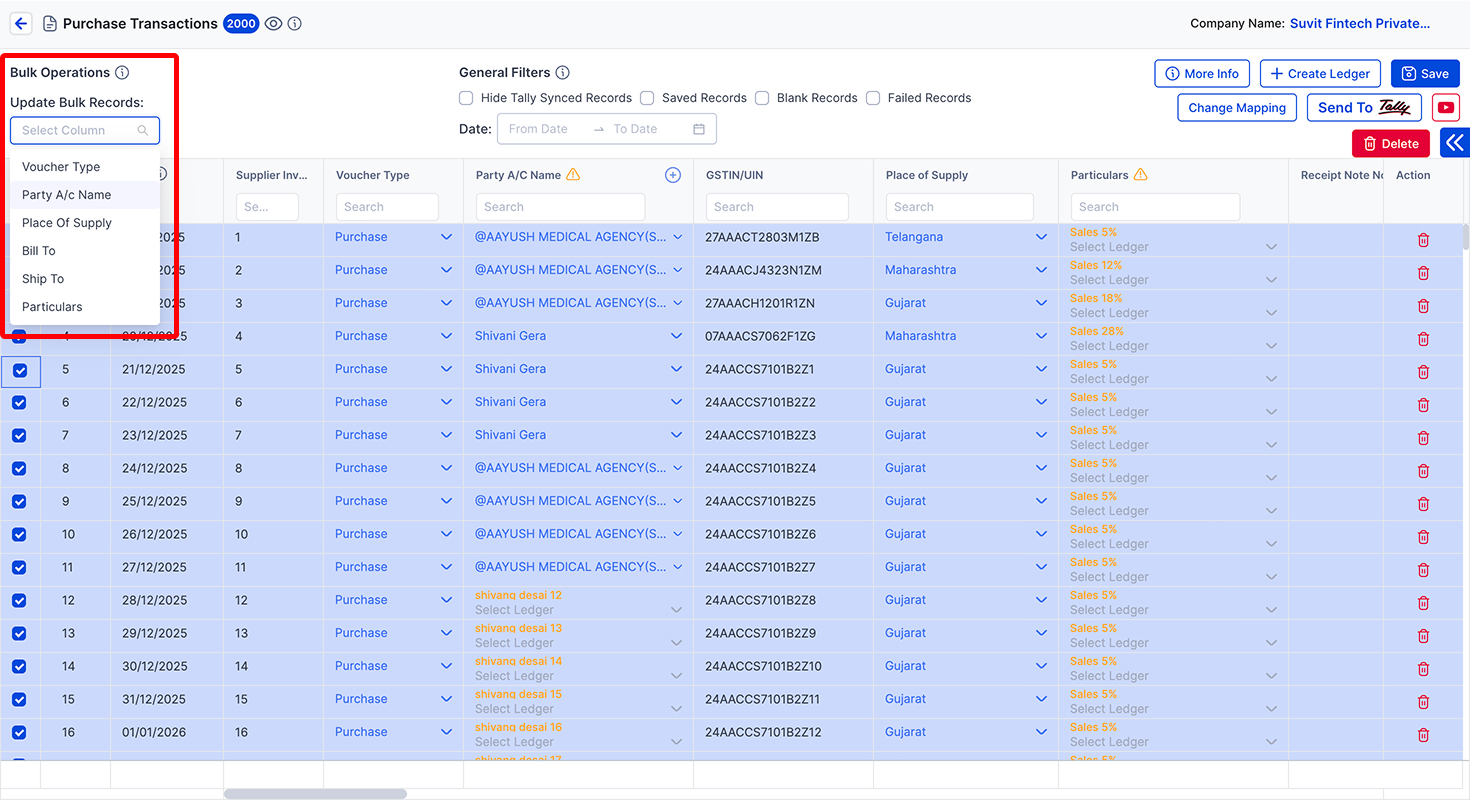Delete row 1 using its trash icon

tap(1424, 240)
